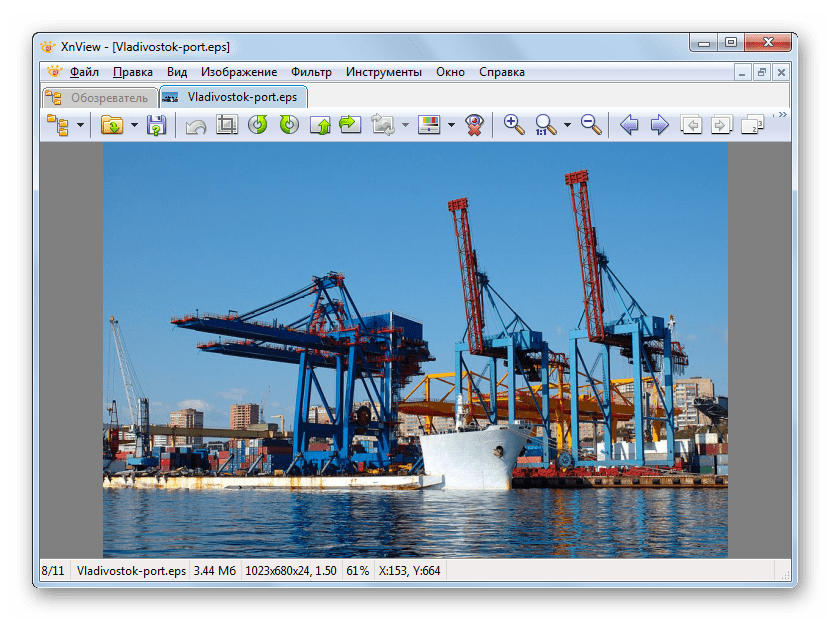The width and height of the screenshot is (831, 621).
Task: Open the Фильтр menu
Action: pyautogui.click(x=311, y=72)
